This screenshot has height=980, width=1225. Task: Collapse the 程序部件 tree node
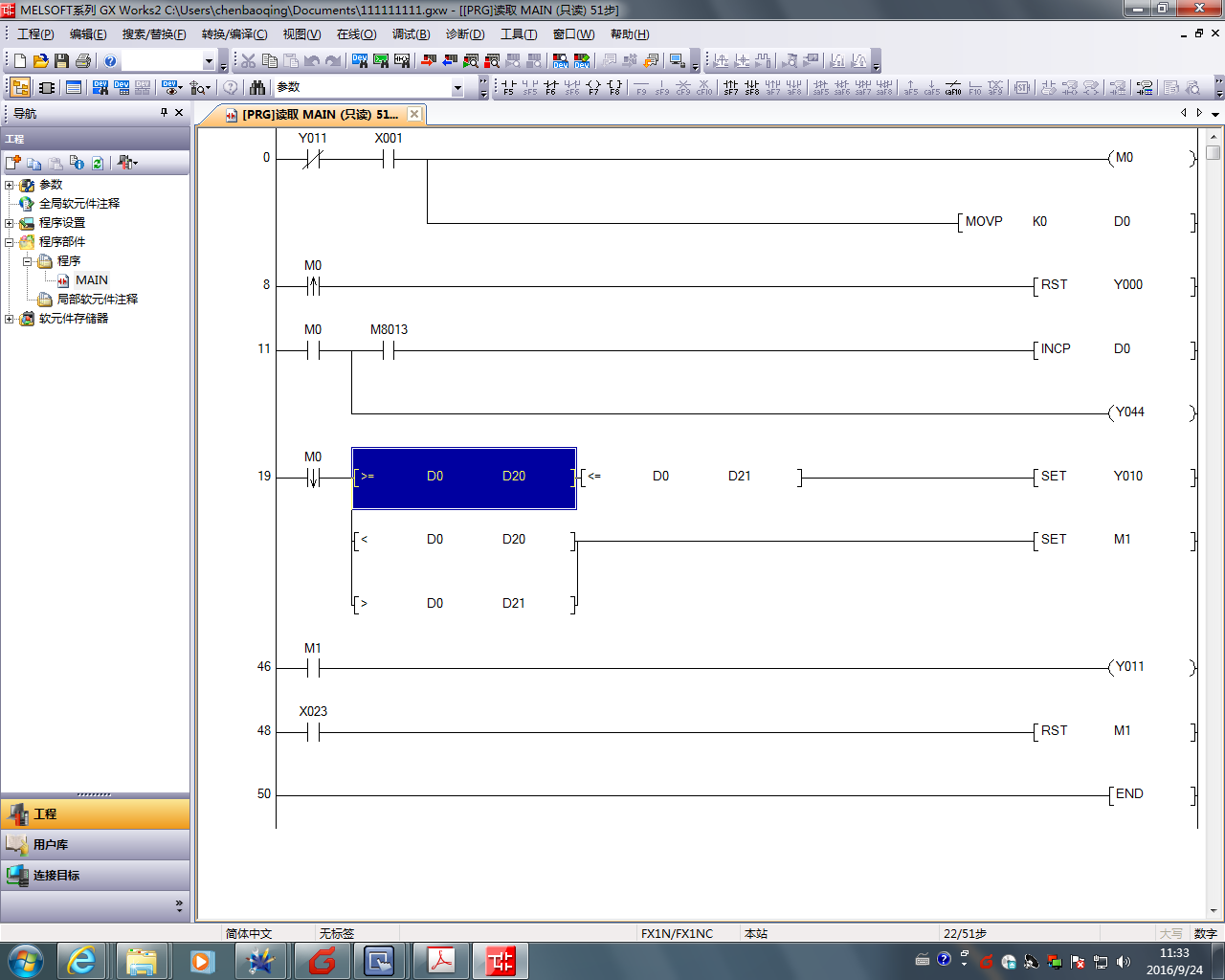pos(10,242)
